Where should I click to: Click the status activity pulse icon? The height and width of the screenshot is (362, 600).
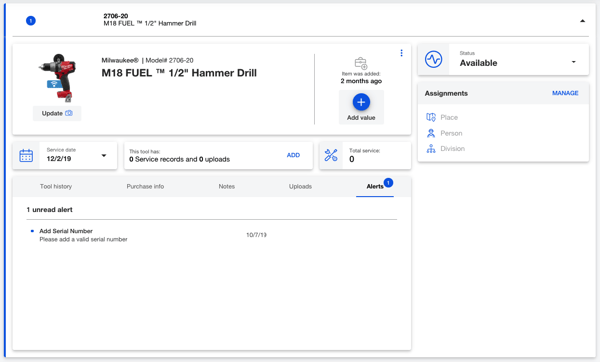[434, 59]
